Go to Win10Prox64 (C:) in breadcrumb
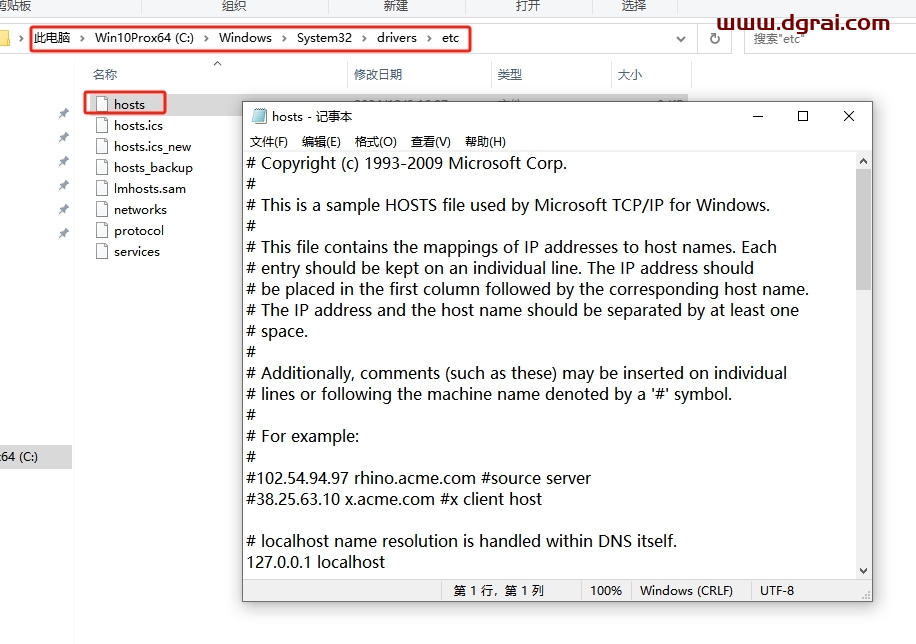The width and height of the screenshot is (916, 644). (x=144, y=38)
